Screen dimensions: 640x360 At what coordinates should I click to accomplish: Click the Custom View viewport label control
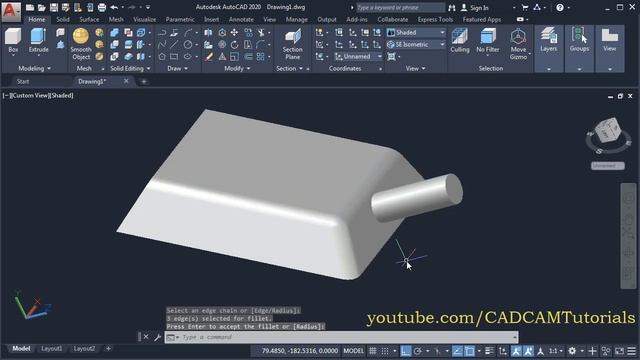(x=31, y=95)
